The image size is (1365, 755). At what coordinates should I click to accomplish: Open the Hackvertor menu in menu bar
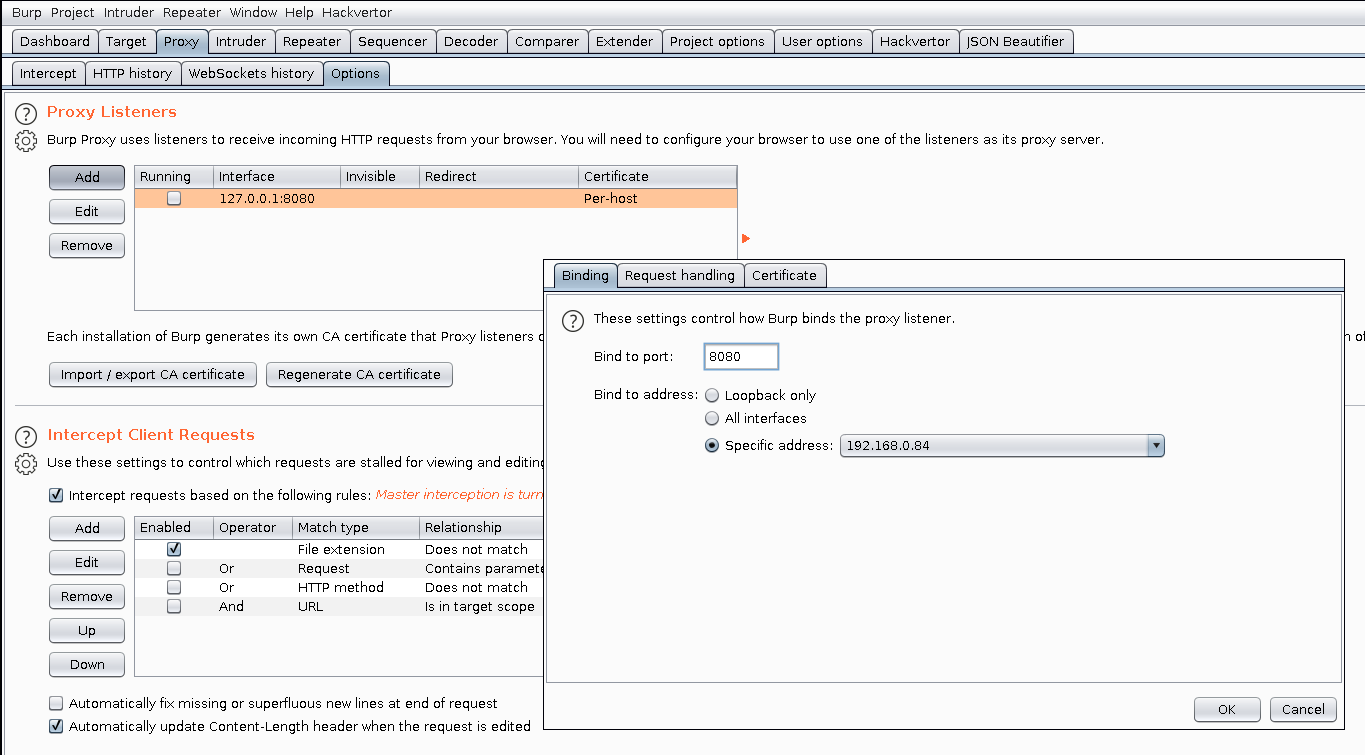tap(357, 12)
